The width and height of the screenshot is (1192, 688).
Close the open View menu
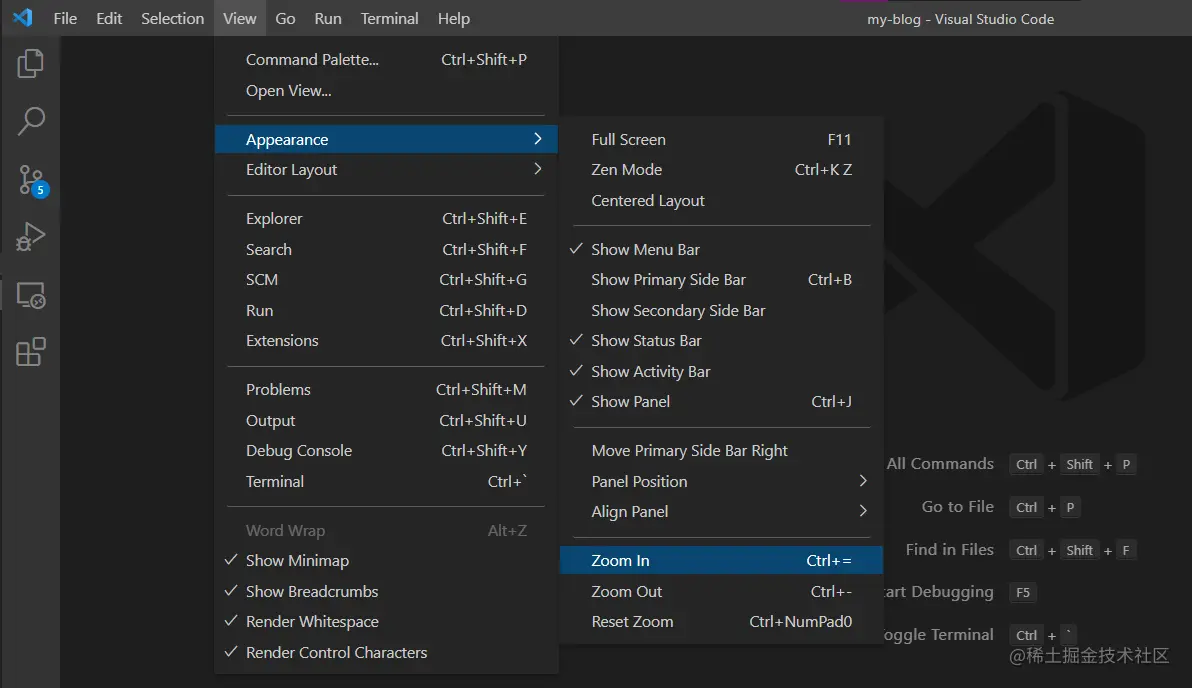[239, 18]
